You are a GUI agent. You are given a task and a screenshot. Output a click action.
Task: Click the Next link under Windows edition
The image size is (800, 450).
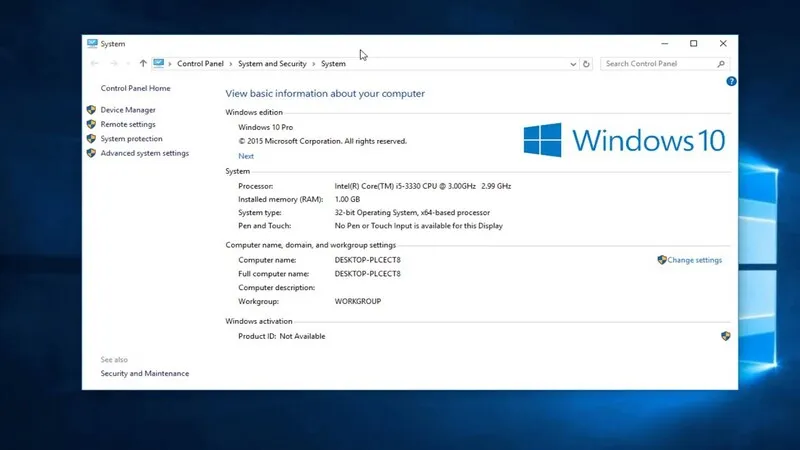(246, 156)
